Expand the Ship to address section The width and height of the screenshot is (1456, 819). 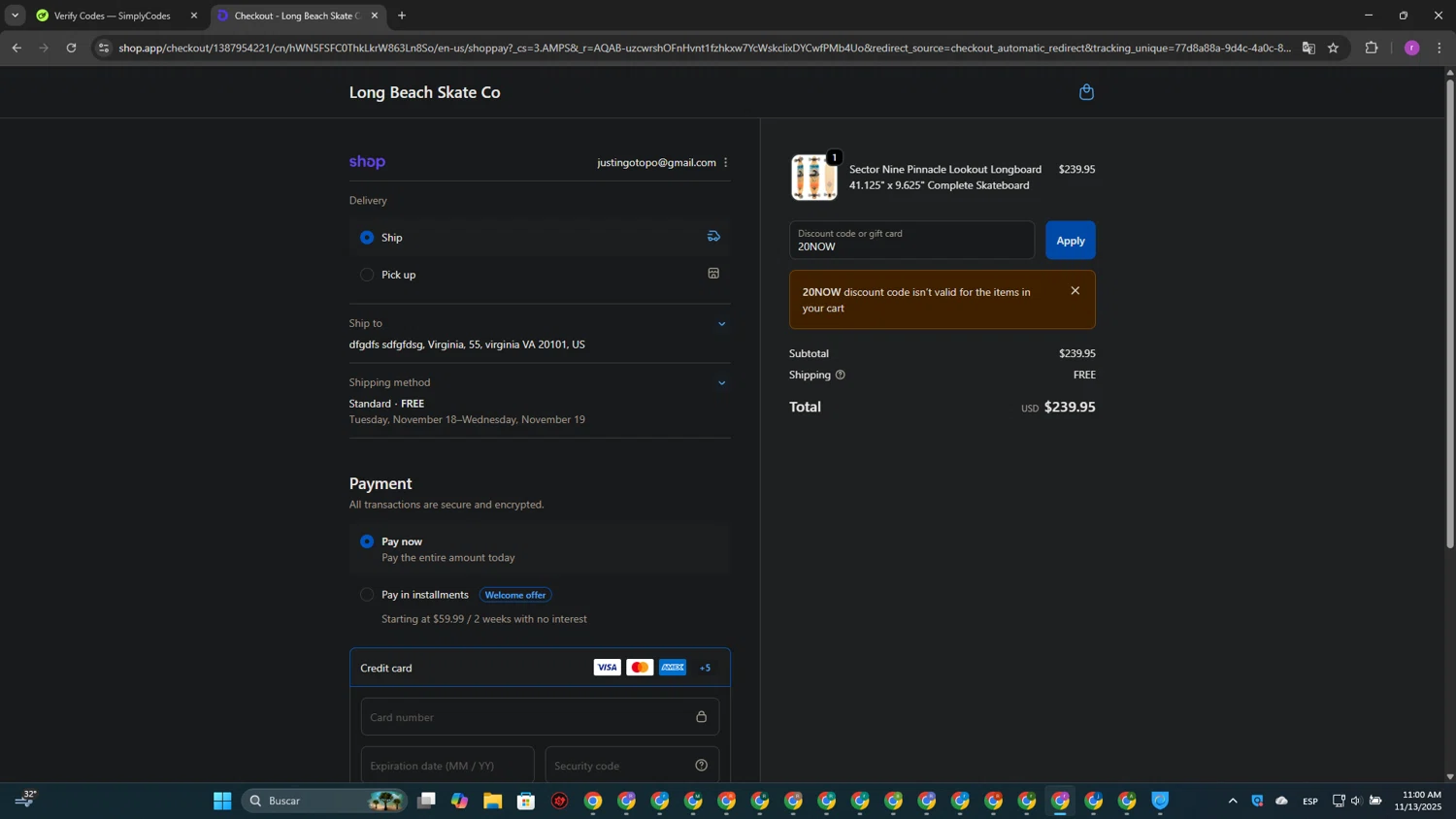[721, 324]
